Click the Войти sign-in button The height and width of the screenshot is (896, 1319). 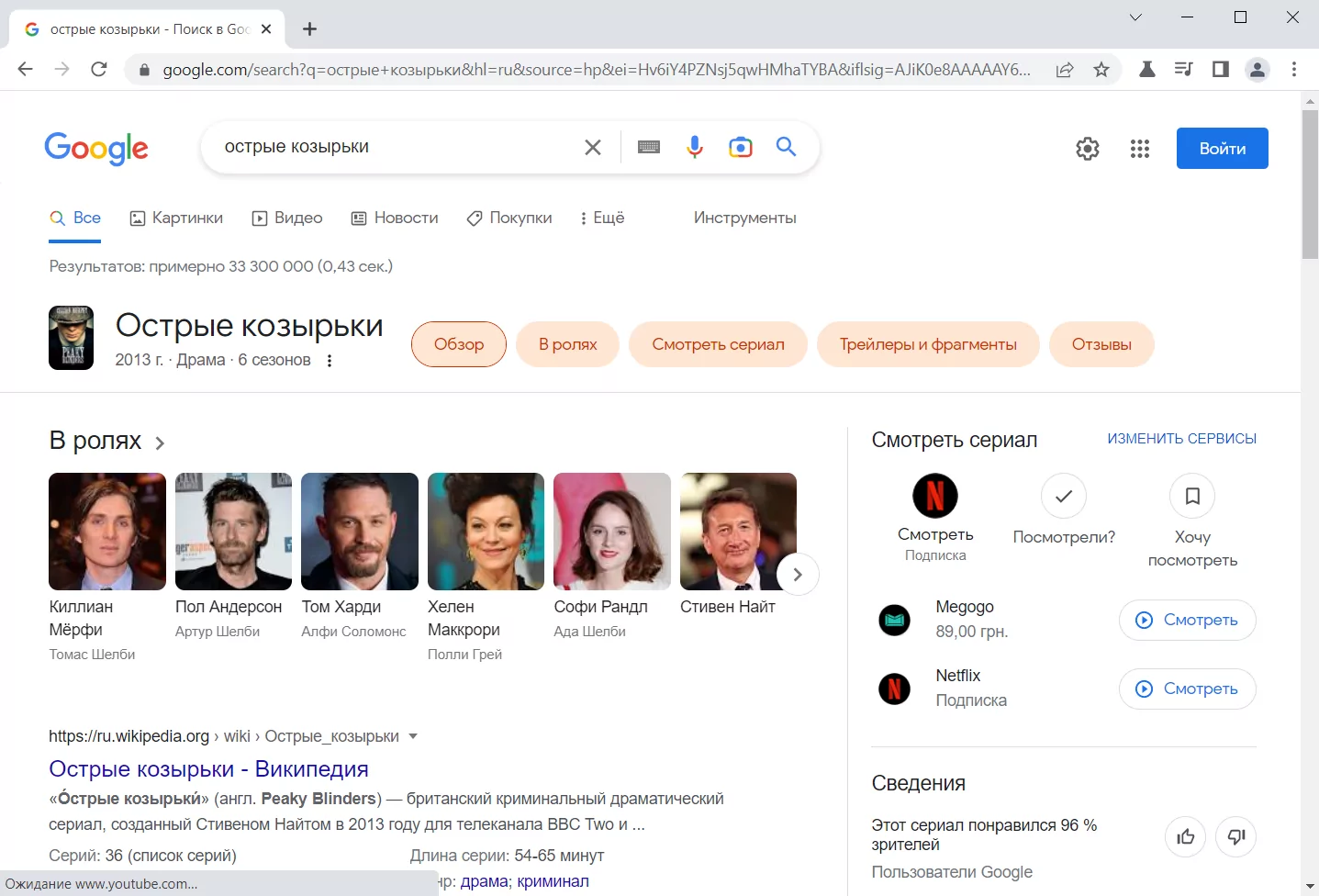[x=1223, y=148]
